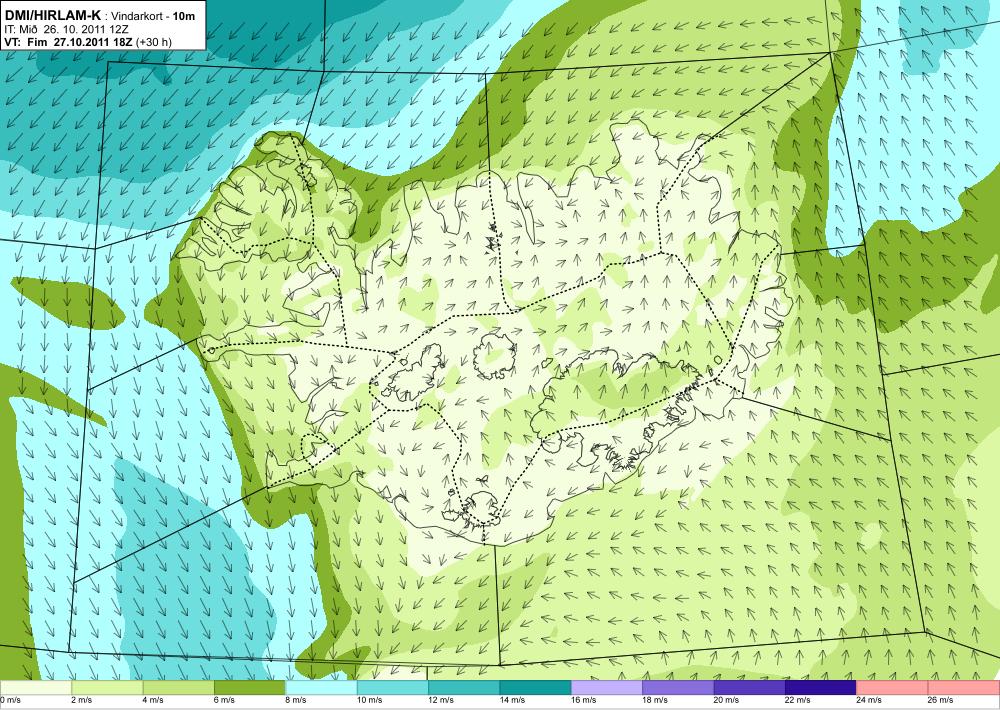Click the purple 18–20 m/s legend swatch

click(679, 687)
